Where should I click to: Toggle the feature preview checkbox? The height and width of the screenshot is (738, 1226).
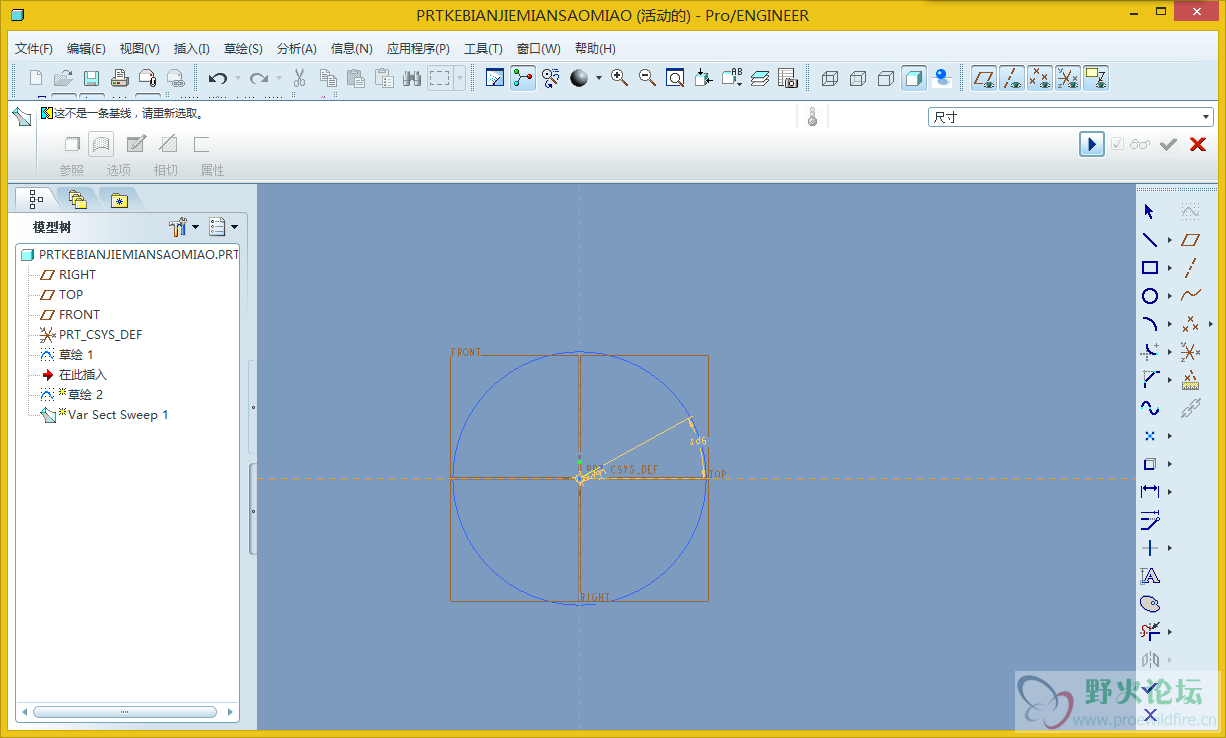pyautogui.click(x=1117, y=144)
